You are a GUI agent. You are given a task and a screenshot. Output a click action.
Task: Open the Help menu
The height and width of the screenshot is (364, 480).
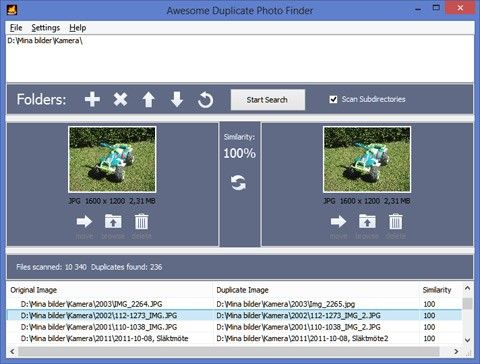click(x=78, y=28)
